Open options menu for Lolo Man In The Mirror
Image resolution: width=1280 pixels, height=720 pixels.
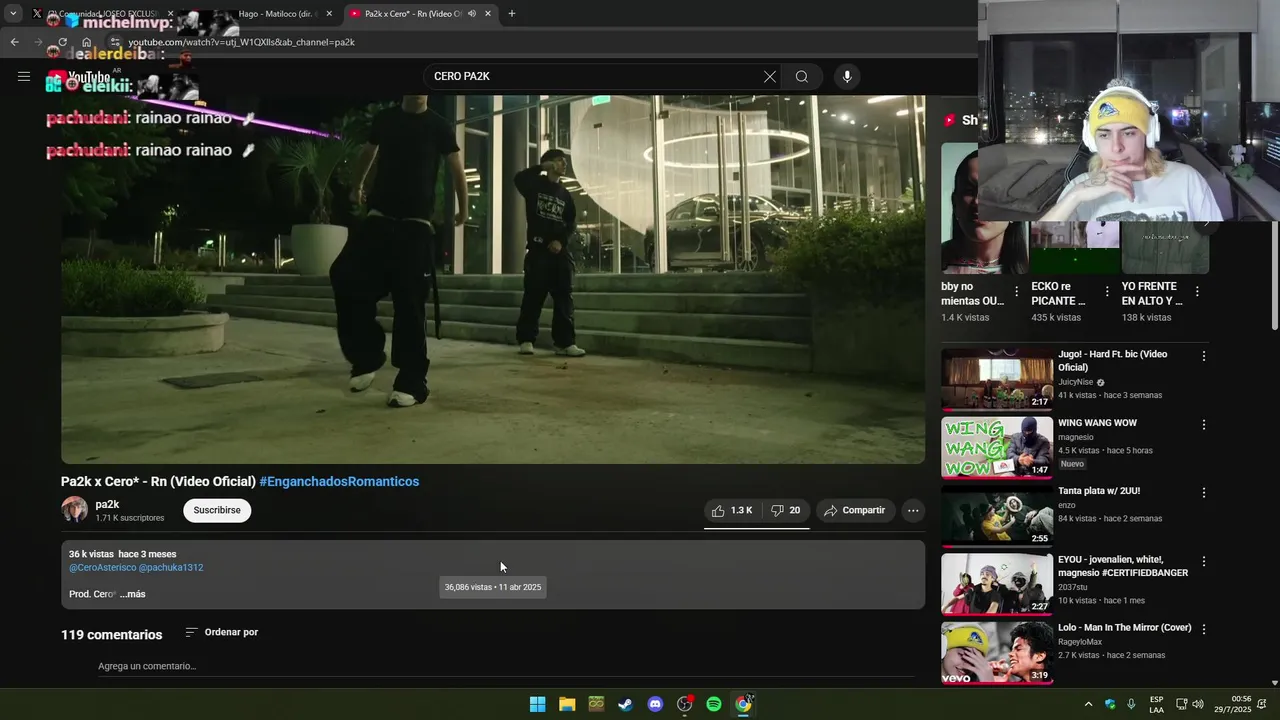[x=1204, y=629]
